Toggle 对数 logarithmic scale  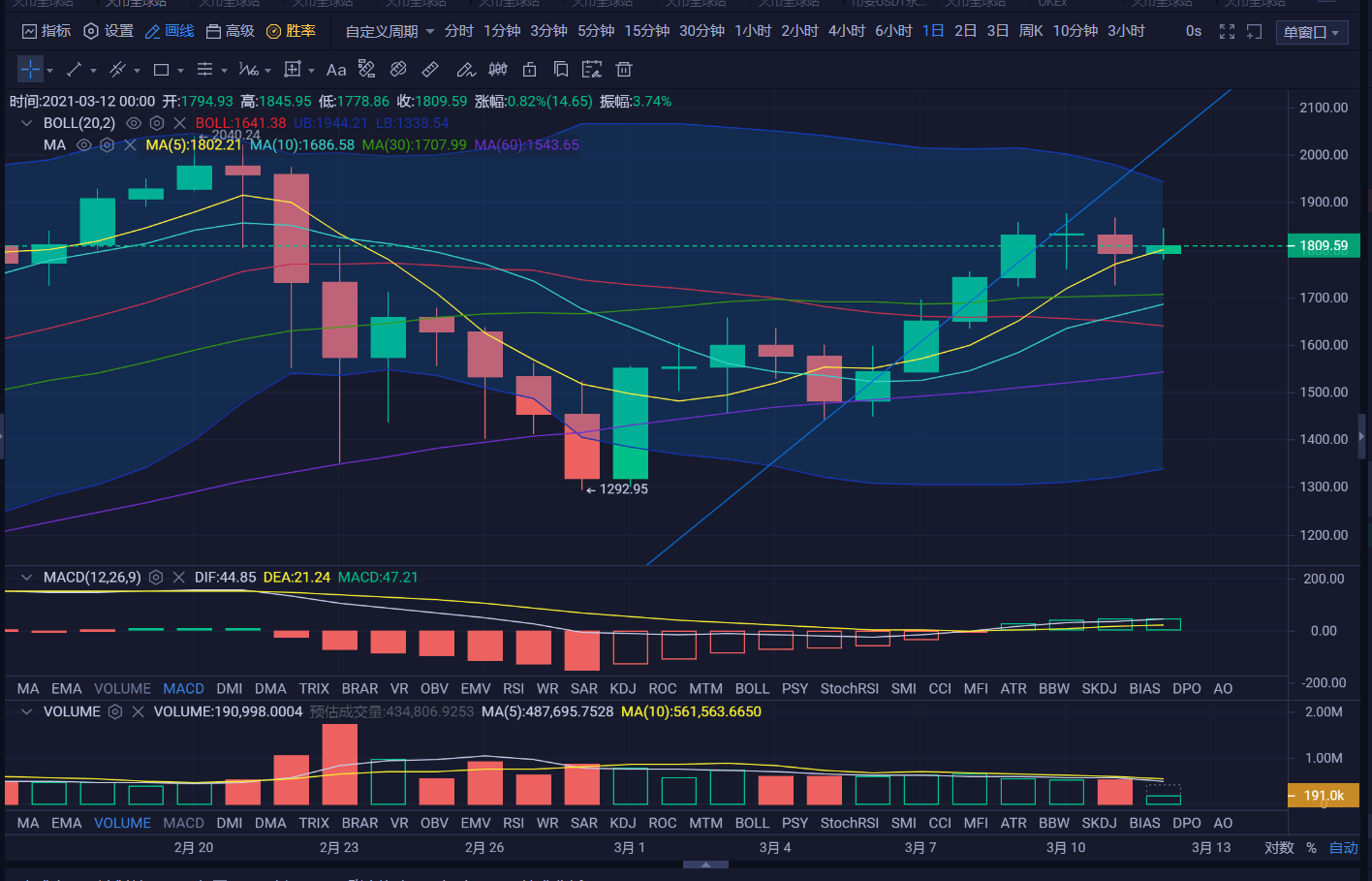(x=1279, y=848)
